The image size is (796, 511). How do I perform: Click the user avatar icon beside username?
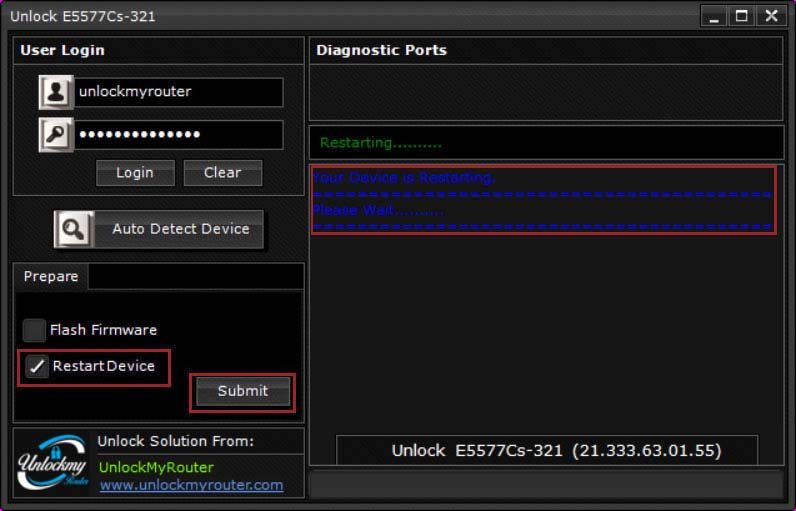tap(56, 92)
